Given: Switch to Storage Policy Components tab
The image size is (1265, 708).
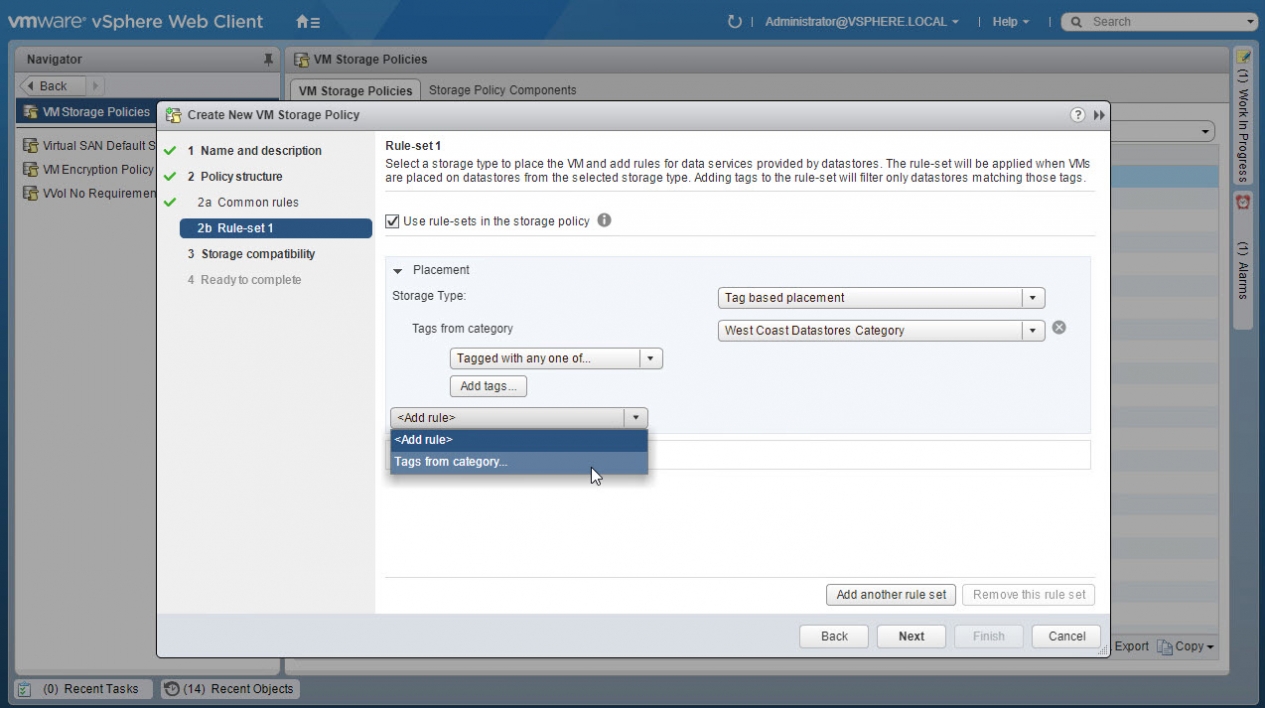Looking at the screenshot, I should (x=502, y=90).
